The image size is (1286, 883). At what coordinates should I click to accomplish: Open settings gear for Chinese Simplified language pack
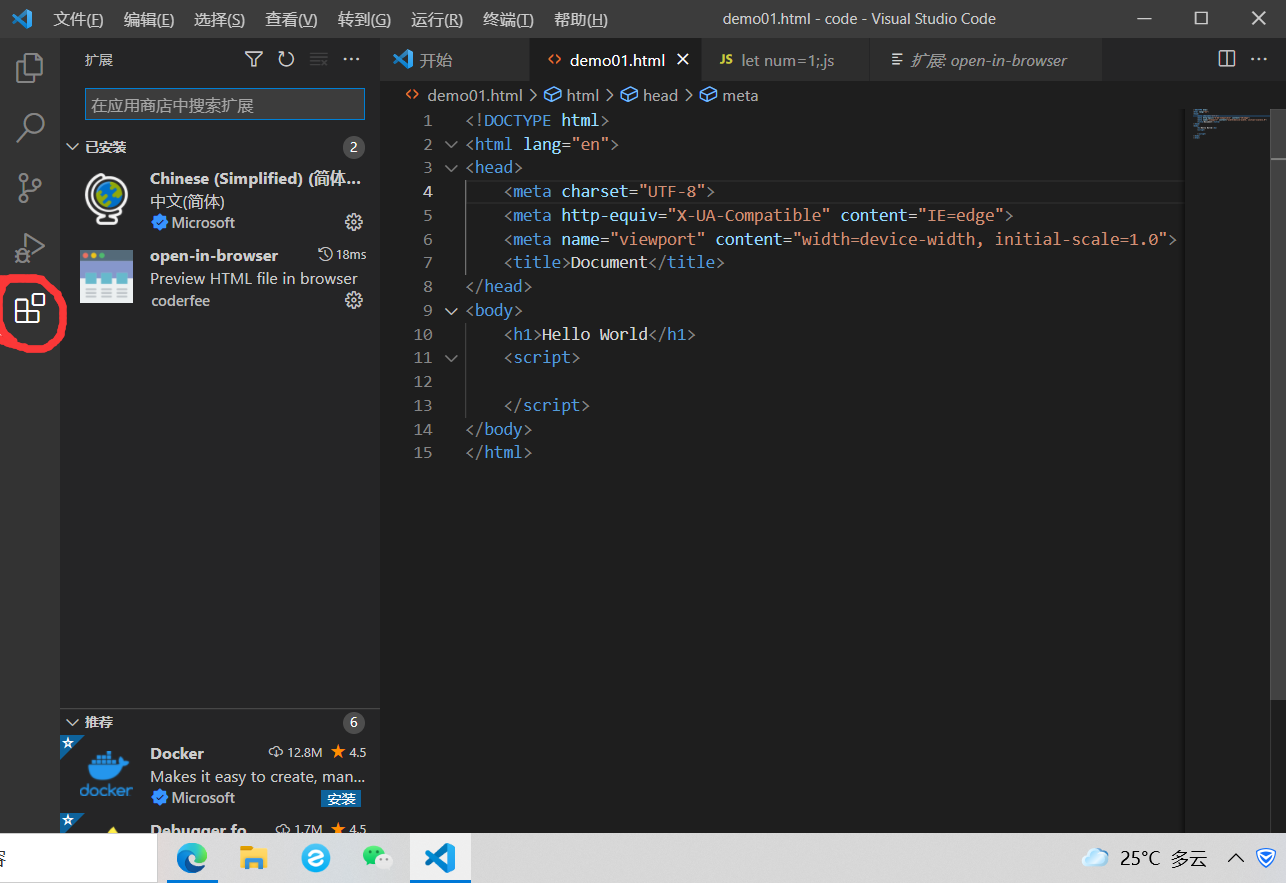point(353,222)
